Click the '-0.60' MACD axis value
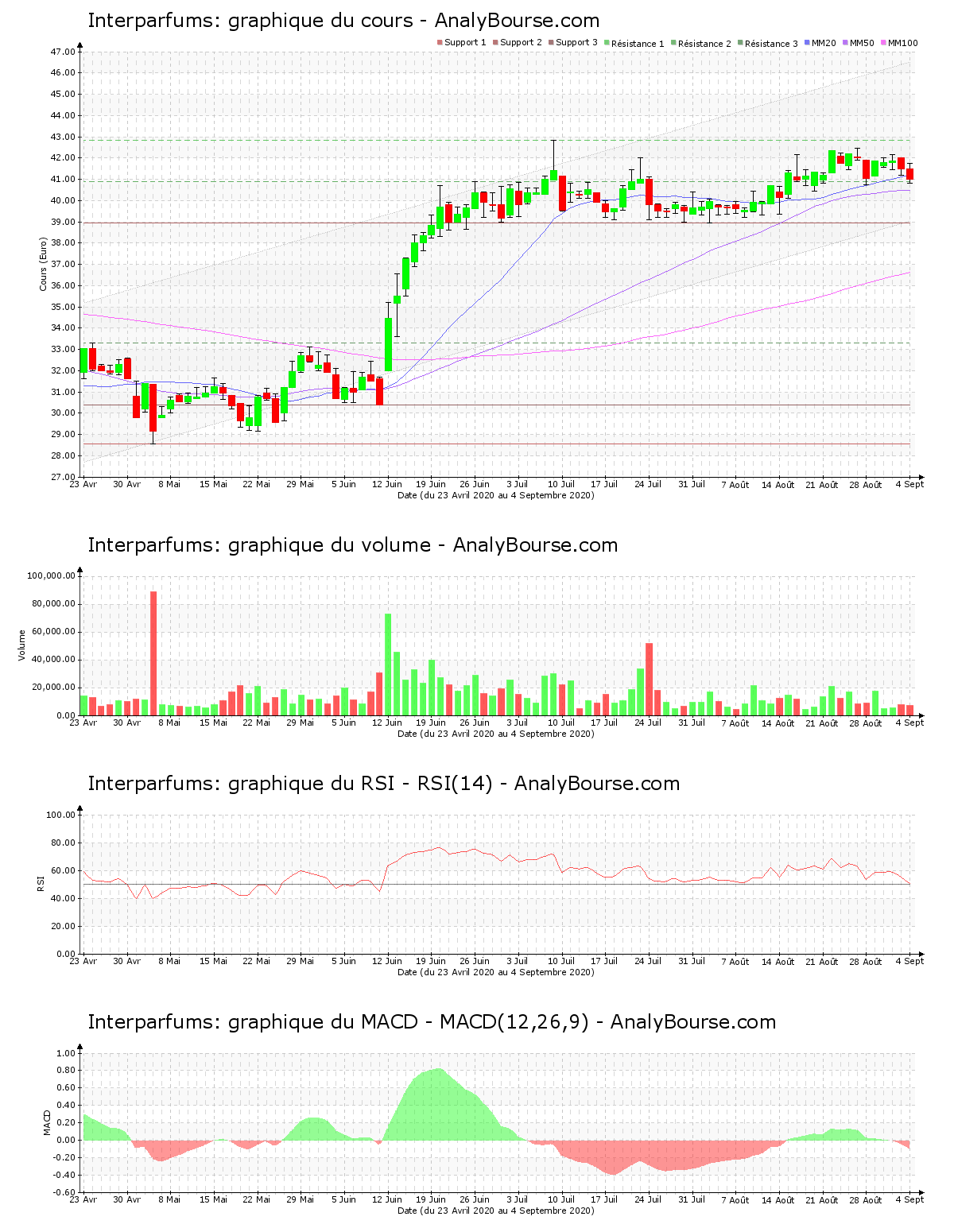The image size is (954, 1232). coord(64,1192)
